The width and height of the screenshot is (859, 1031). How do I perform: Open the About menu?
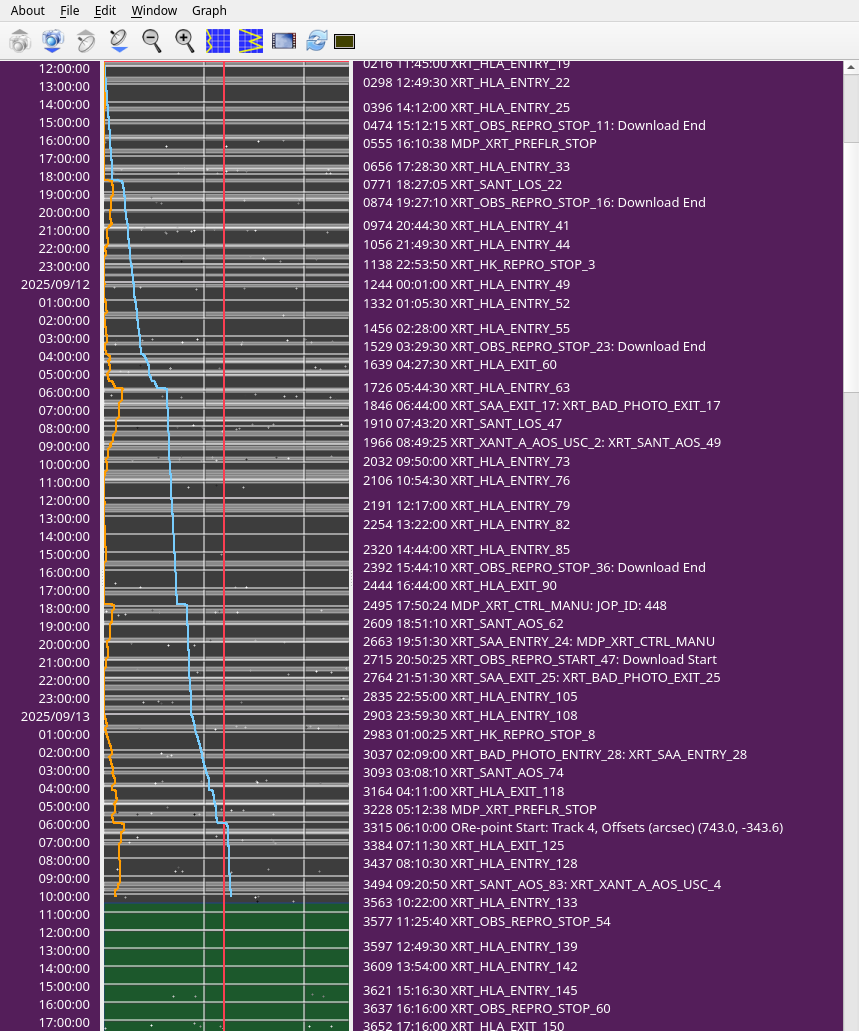pos(27,10)
